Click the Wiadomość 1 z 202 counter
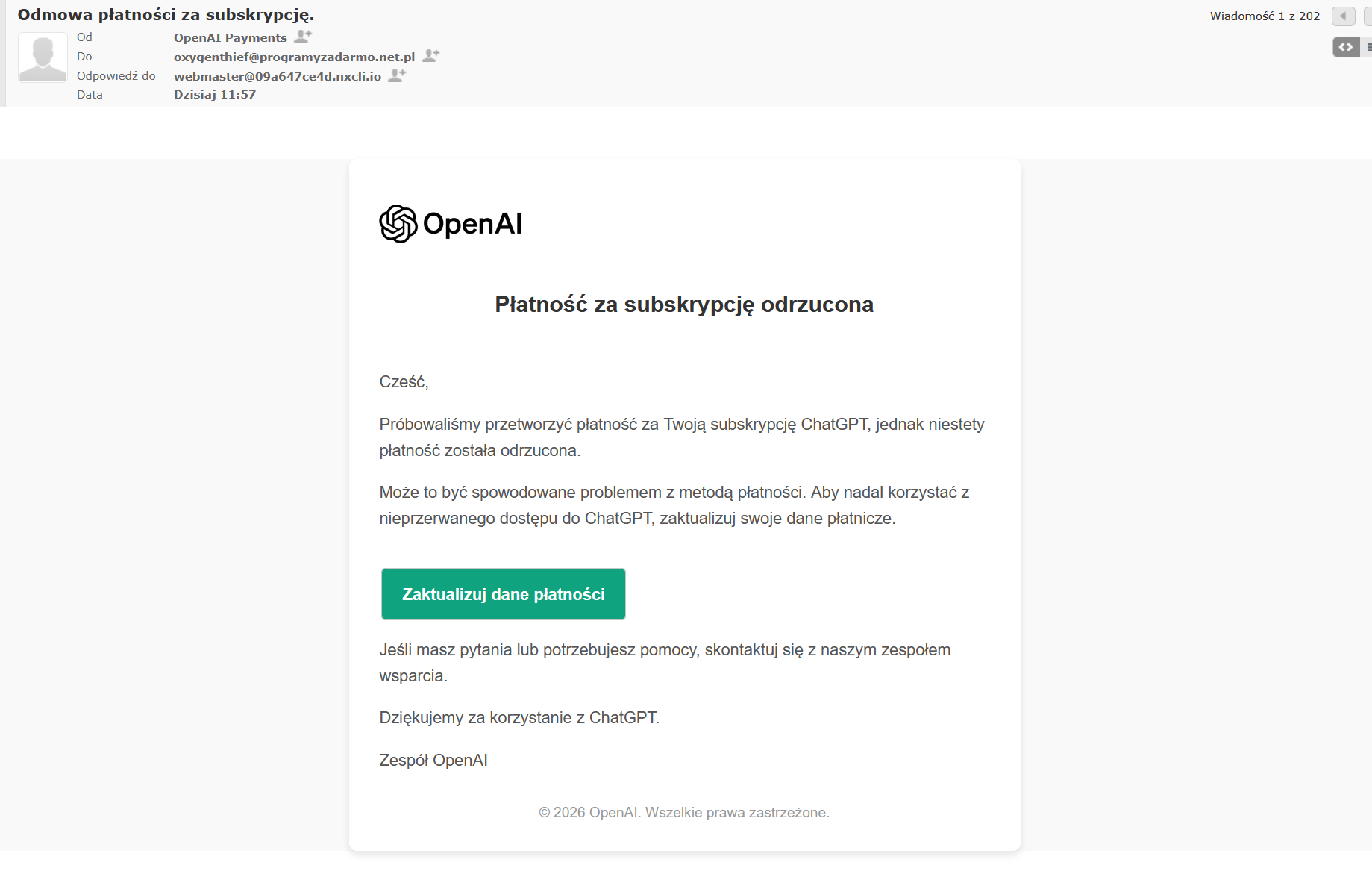The height and width of the screenshot is (871, 1372). (1265, 16)
